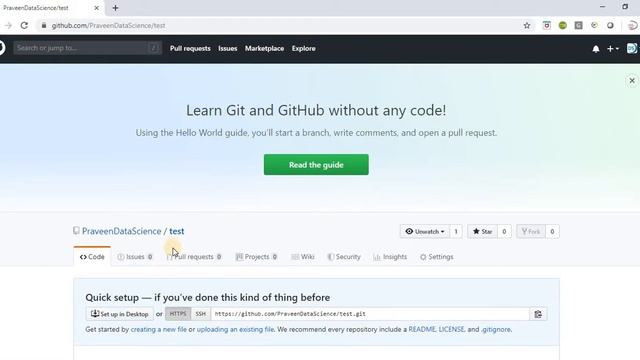This screenshot has height=360, width=640.
Task: View watchers count 1
Action: coord(456,231)
